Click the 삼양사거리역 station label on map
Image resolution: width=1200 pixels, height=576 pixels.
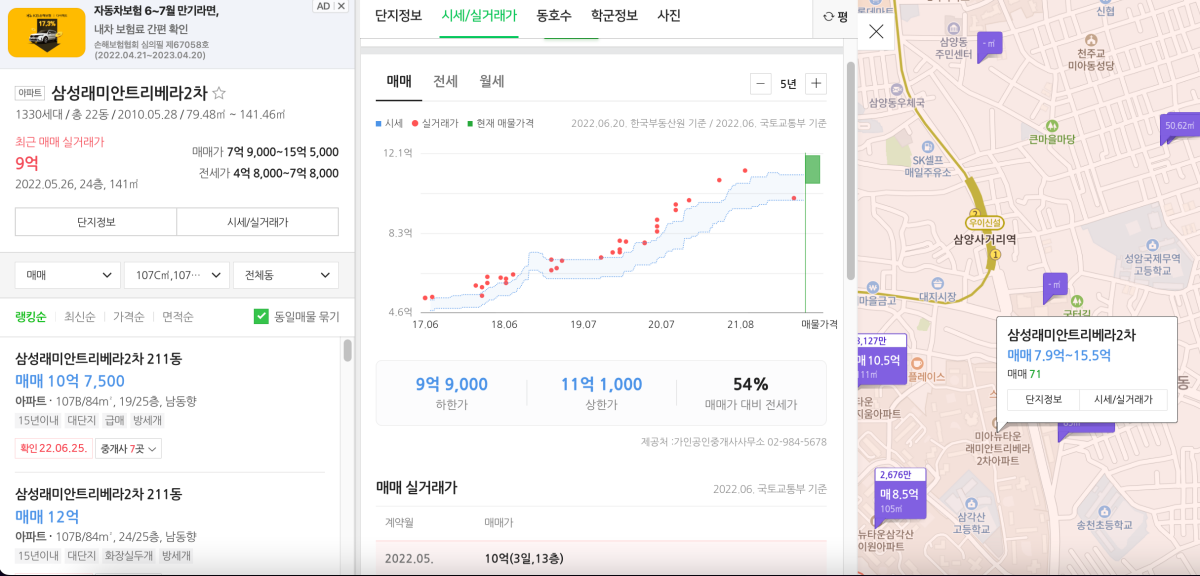click(x=984, y=240)
